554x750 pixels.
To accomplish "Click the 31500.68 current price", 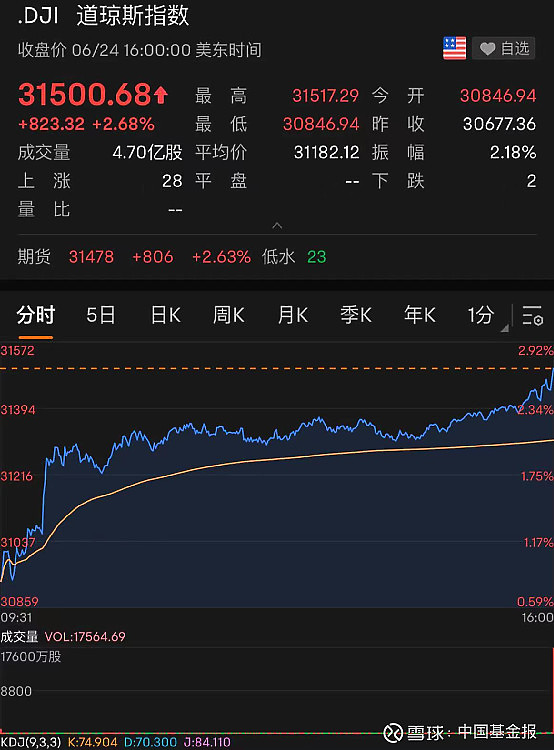I will (x=93, y=94).
